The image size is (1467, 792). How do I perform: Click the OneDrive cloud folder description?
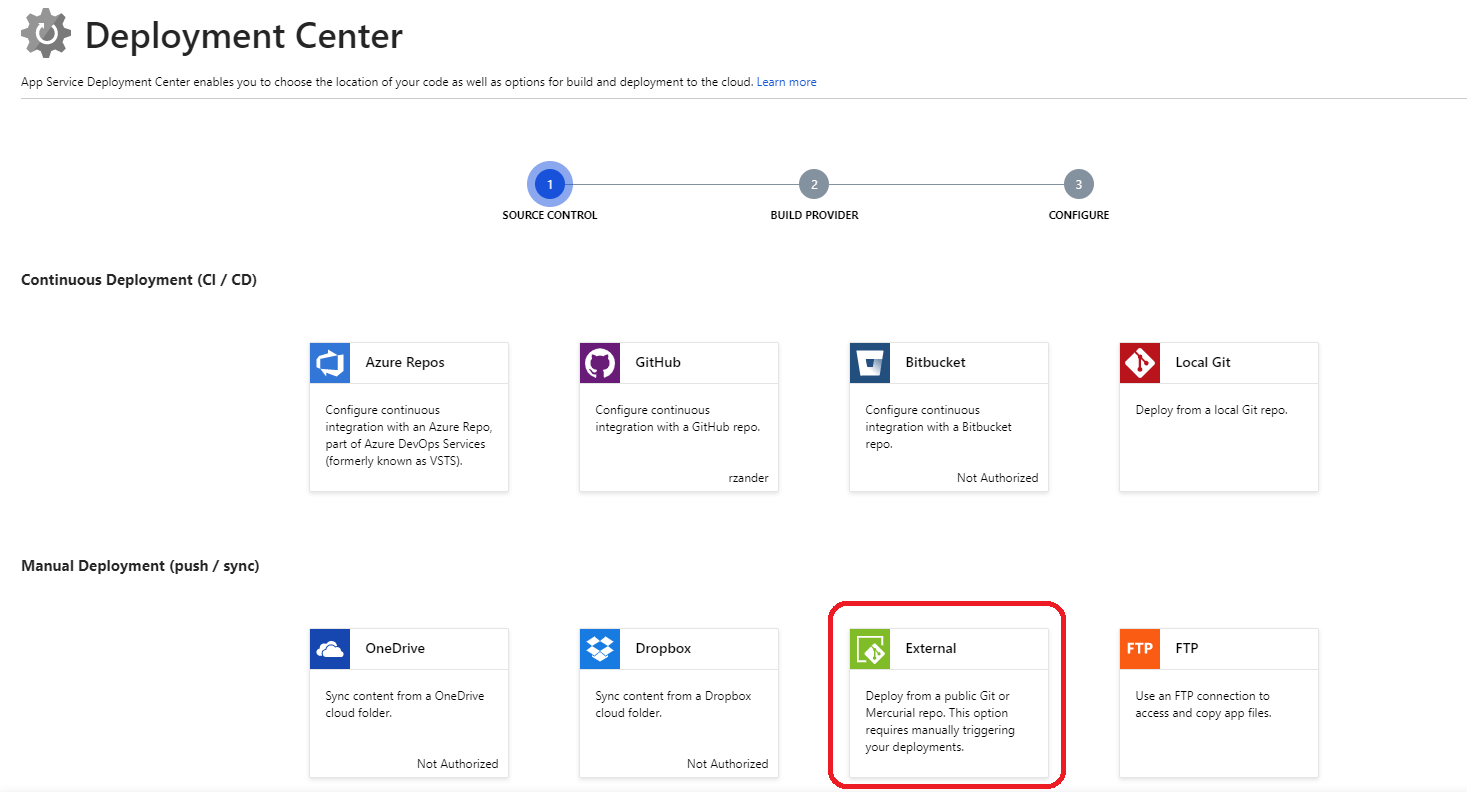click(x=405, y=705)
